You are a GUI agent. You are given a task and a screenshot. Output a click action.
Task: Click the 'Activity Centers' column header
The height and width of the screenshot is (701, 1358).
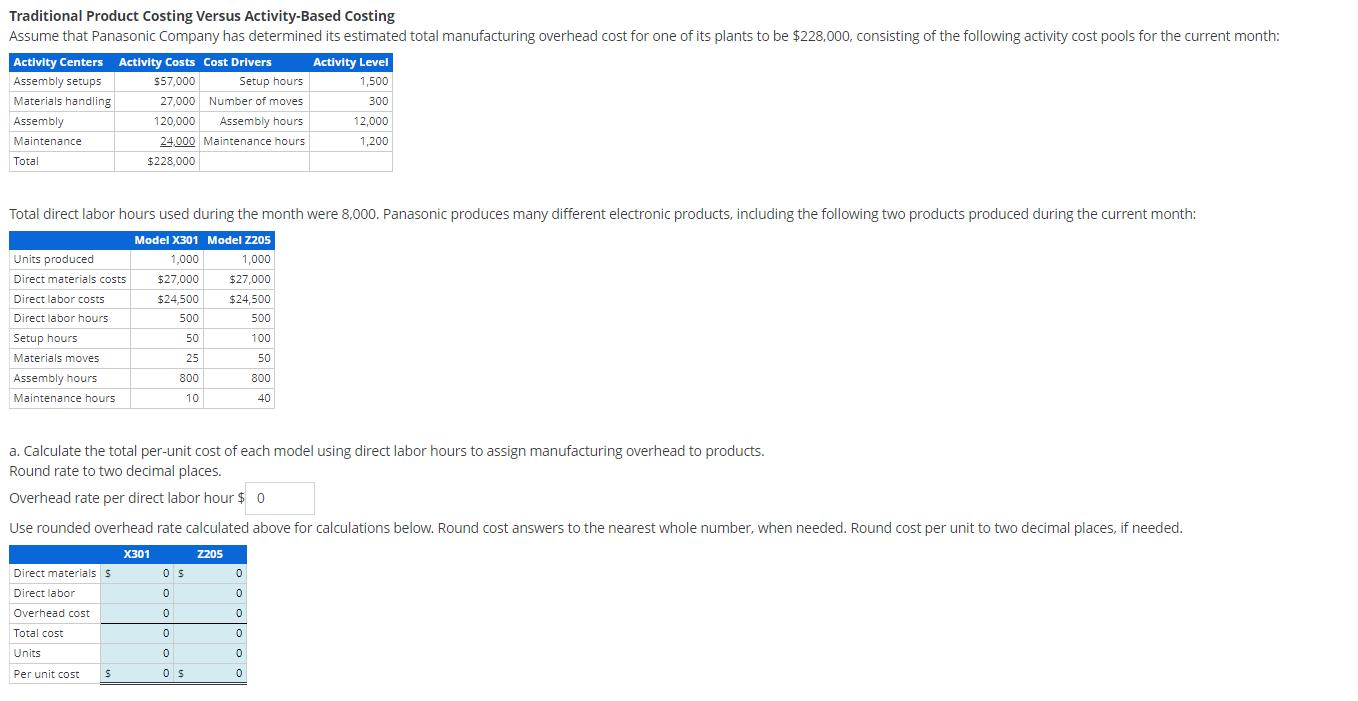pyautogui.click(x=58, y=62)
